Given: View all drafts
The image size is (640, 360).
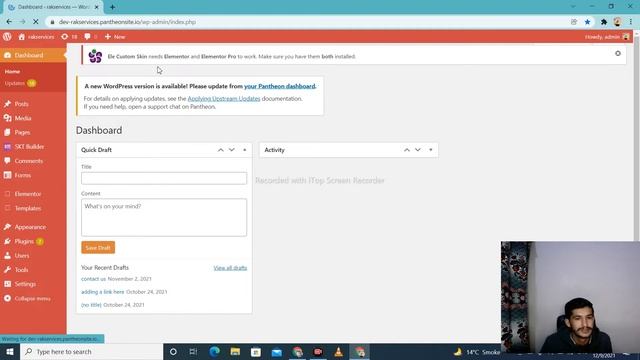Looking at the screenshot, I should 230,268.
